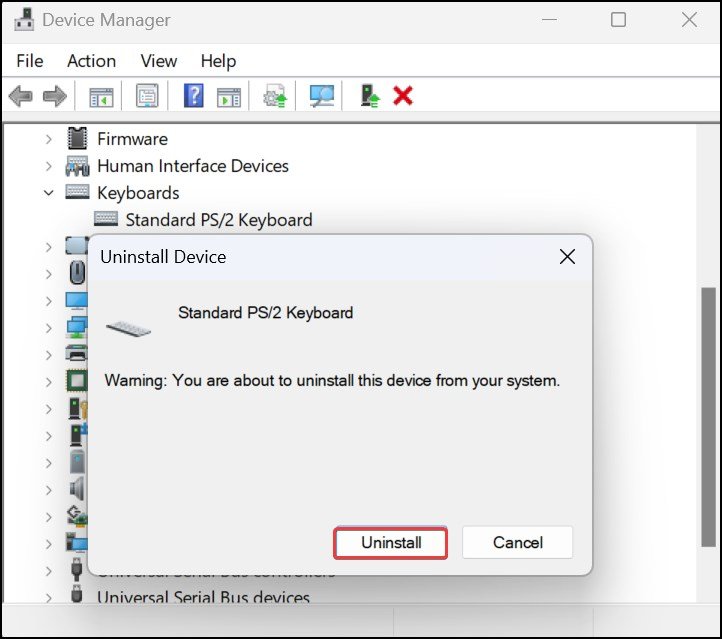Expand the Firmware category
The width and height of the screenshot is (722, 639).
pyautogui.click(x=49, y=139)
